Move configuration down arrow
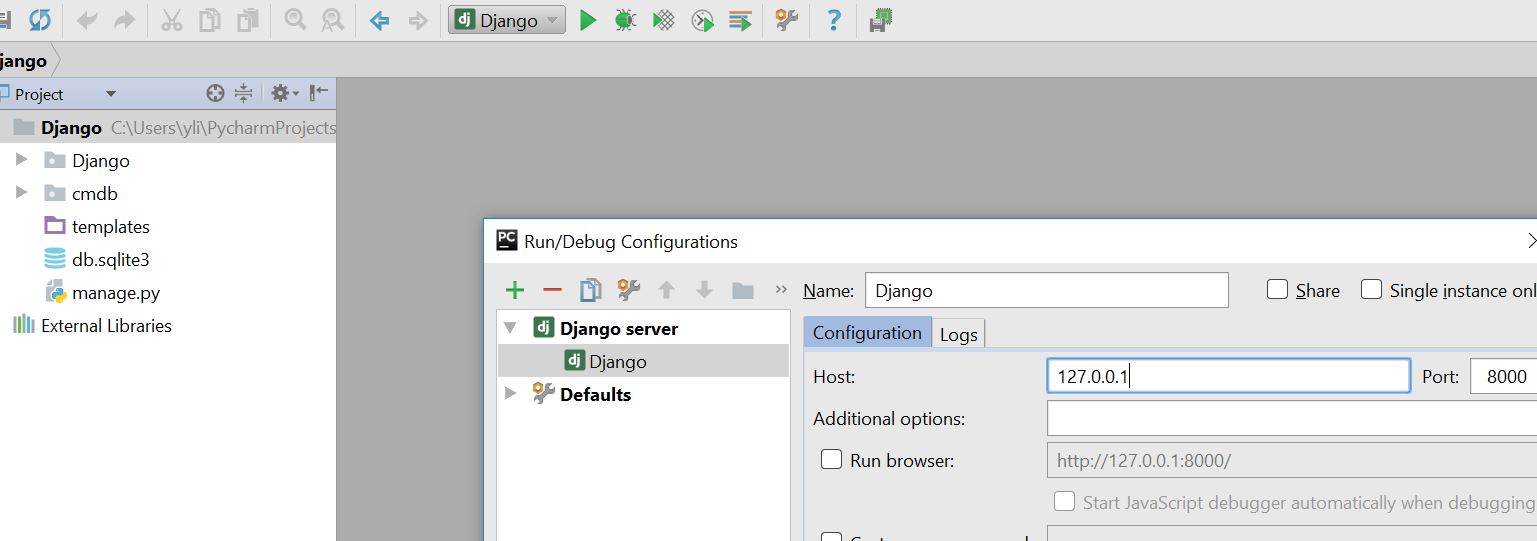Screen dimensions: 1537x541 click(704, 291)
